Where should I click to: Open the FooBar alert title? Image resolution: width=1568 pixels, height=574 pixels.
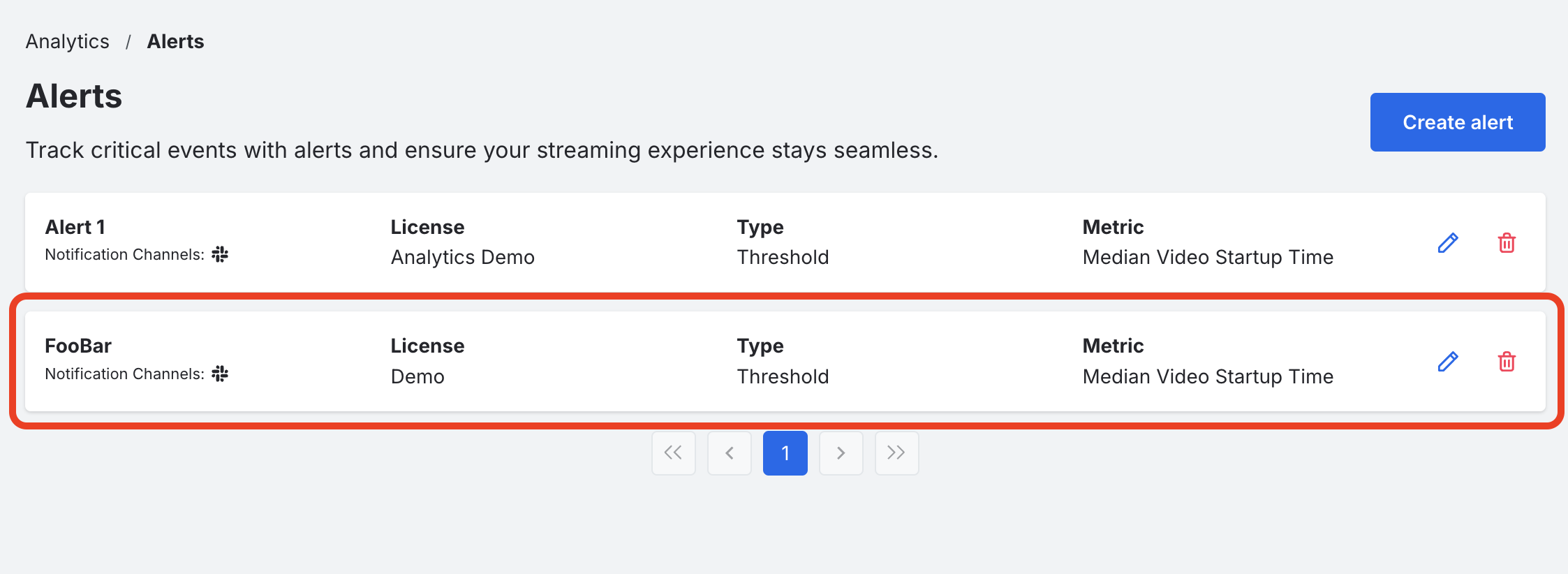coord(78,346)
